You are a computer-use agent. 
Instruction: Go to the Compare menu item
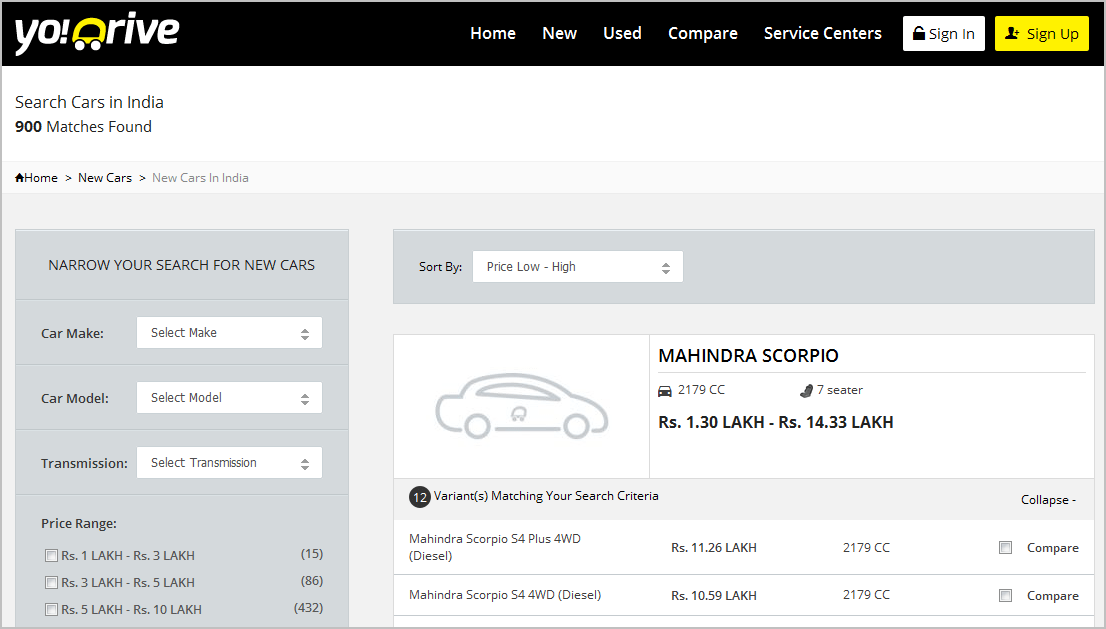[x=703, y=33]
